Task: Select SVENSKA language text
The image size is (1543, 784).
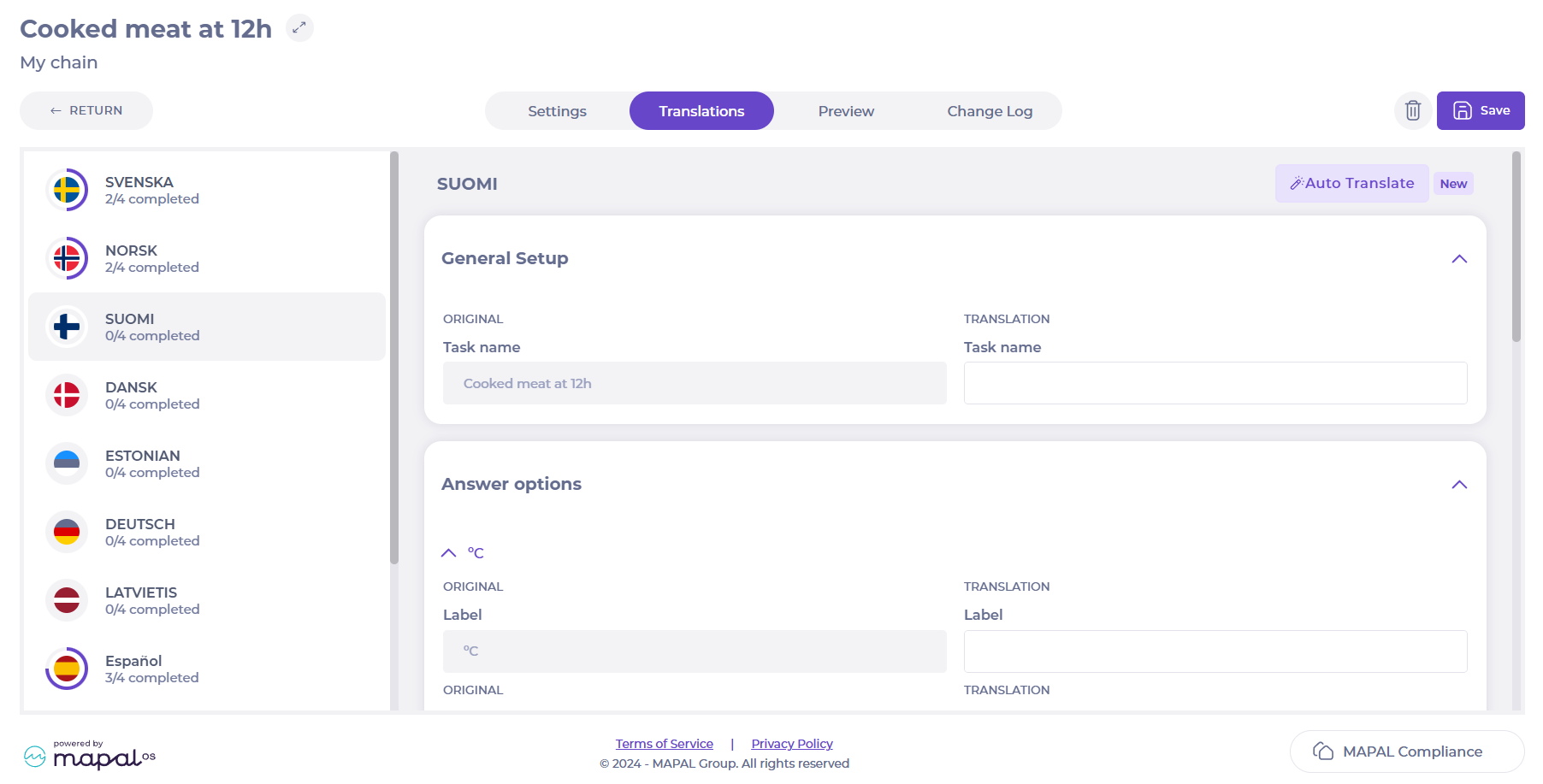Action: (139, 182)
